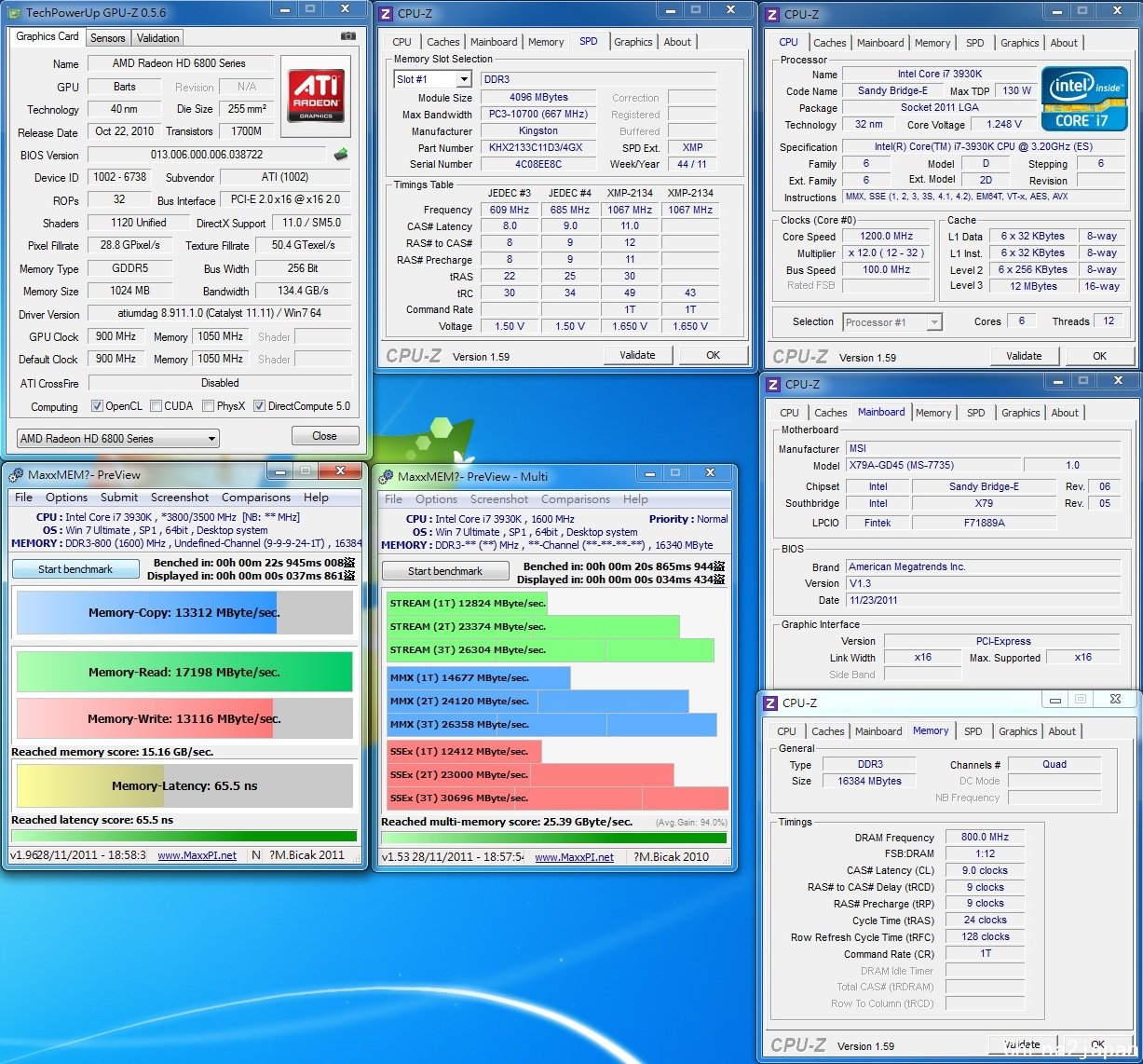The image size is (1143, 1064).
Task: Click title icon of MaxxMEM window with Submit menu
Action: (x=16, y=474)
